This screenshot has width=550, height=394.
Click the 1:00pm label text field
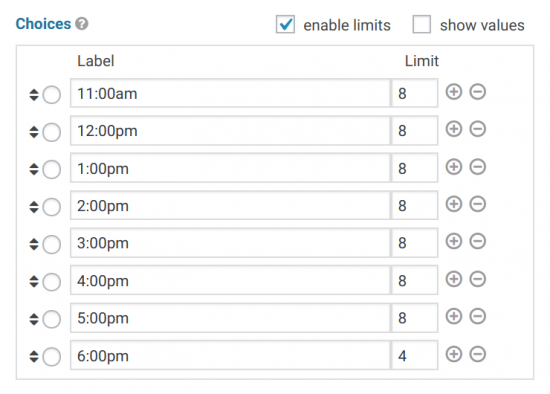pos(230,168)
